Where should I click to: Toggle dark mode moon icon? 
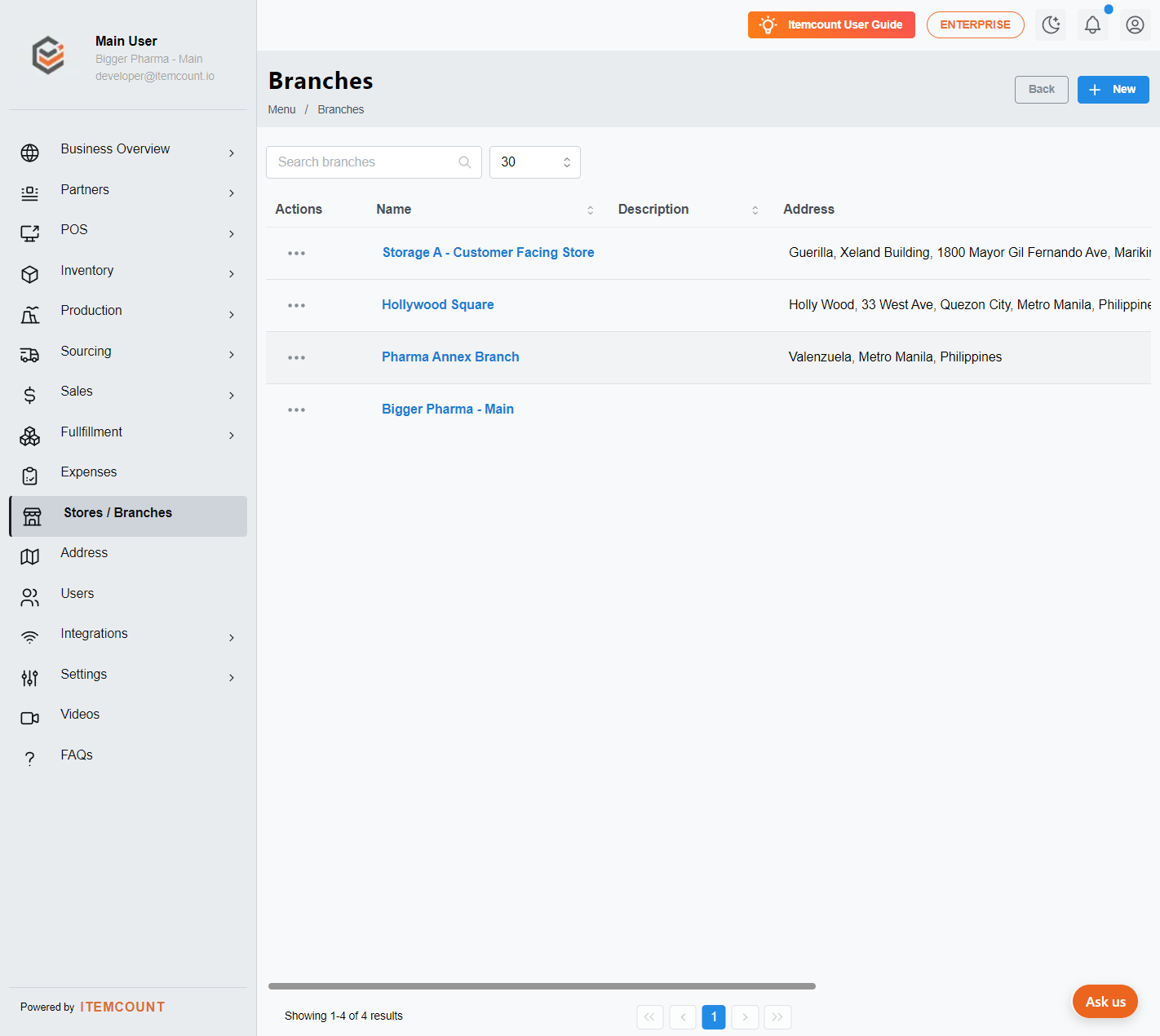coord(1052,24)
